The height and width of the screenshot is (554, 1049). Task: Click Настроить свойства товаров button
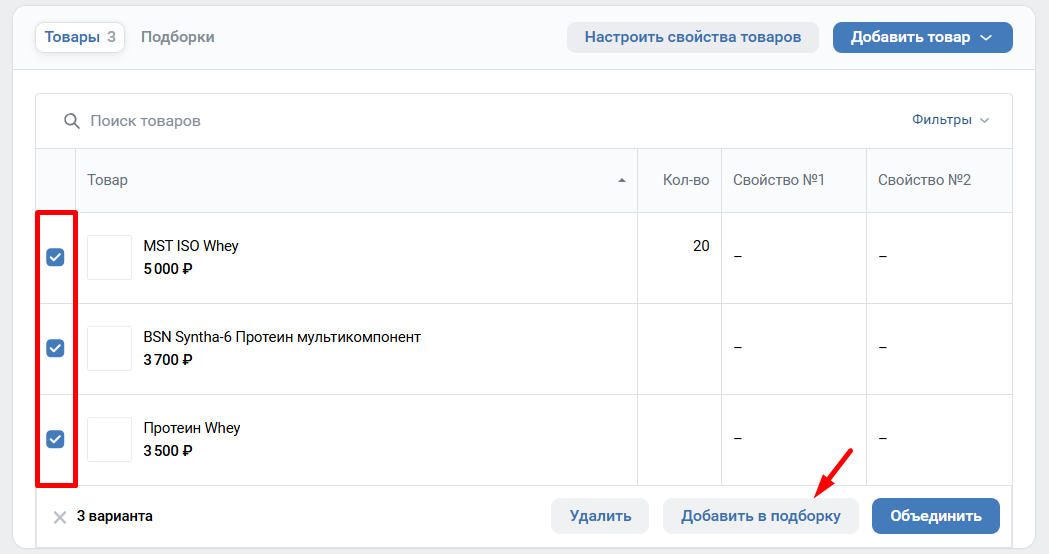coord(692,38)
